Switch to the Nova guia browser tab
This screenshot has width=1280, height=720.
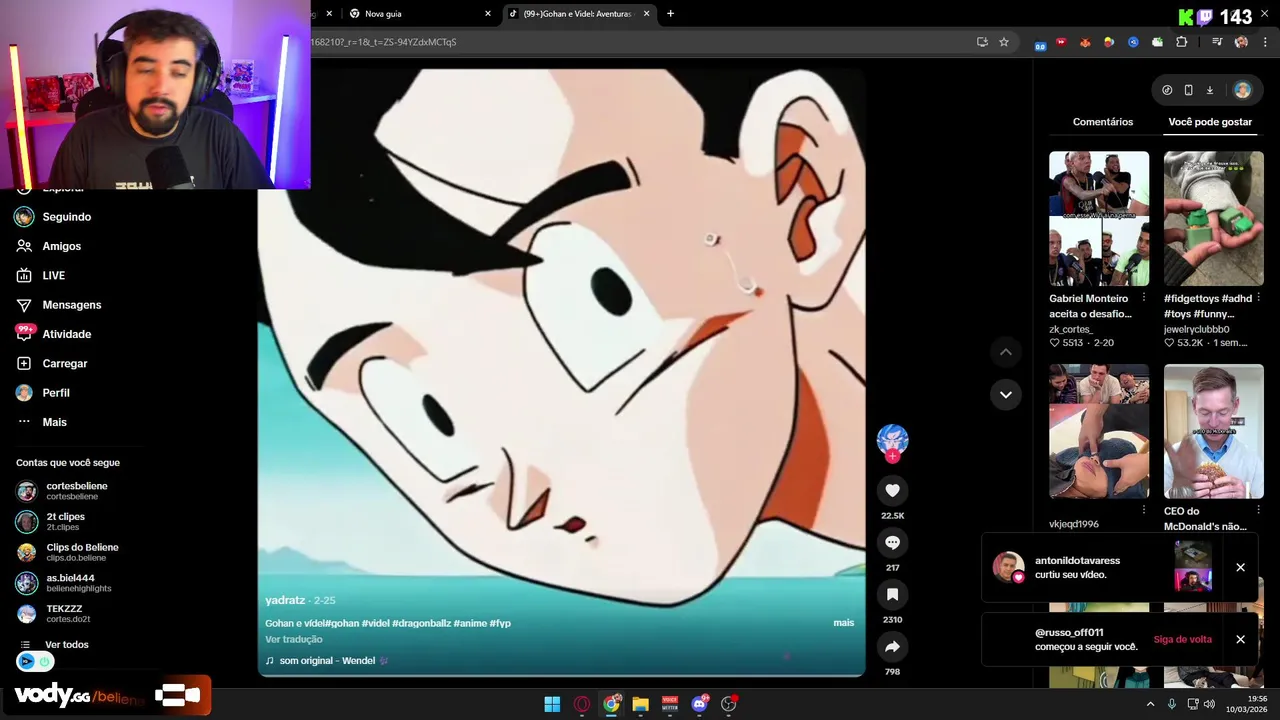point(420,14)
